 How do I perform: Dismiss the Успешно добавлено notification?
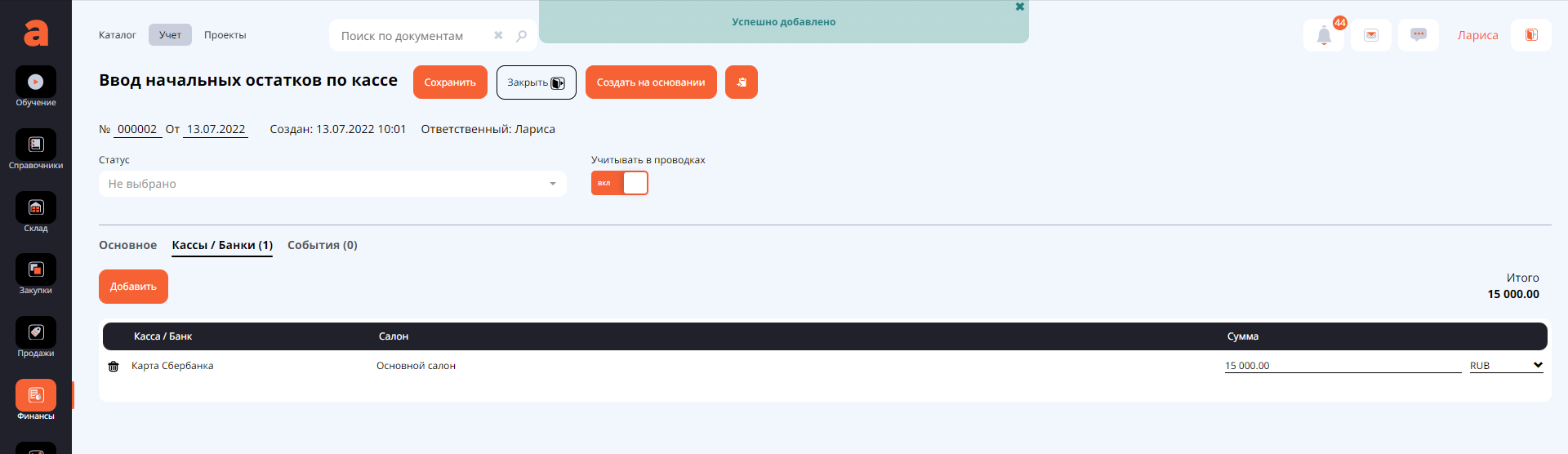(x=1019, y=7)
